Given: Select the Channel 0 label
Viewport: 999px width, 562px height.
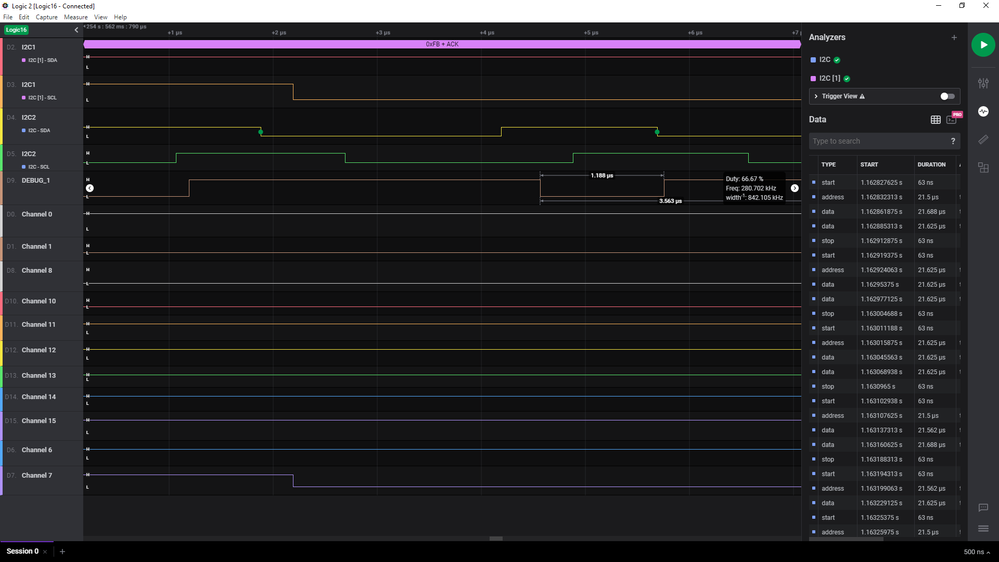Looking at the screenshot, I should click(37, 215).
